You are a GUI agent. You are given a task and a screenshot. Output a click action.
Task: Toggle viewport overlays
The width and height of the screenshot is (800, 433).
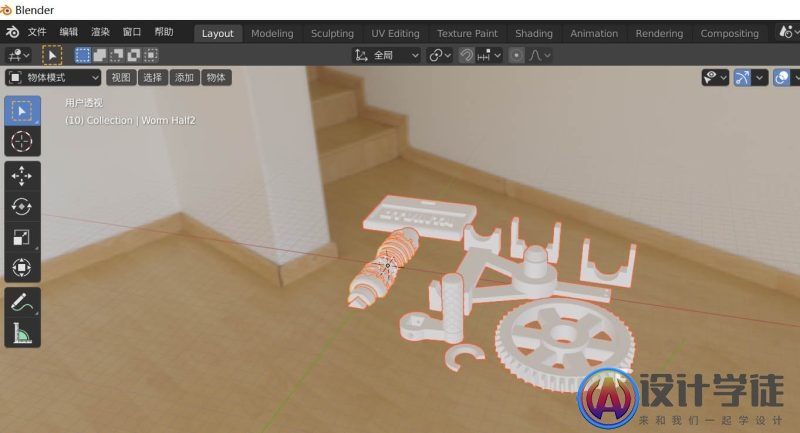[x=782, y=78]
